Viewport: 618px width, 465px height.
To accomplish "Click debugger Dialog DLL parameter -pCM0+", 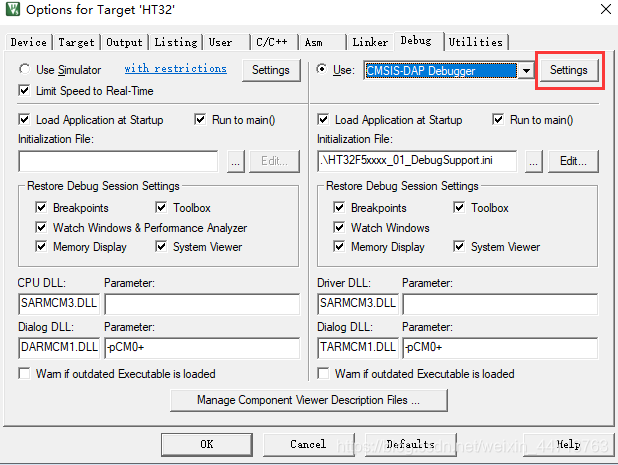I will pos(500,348).
